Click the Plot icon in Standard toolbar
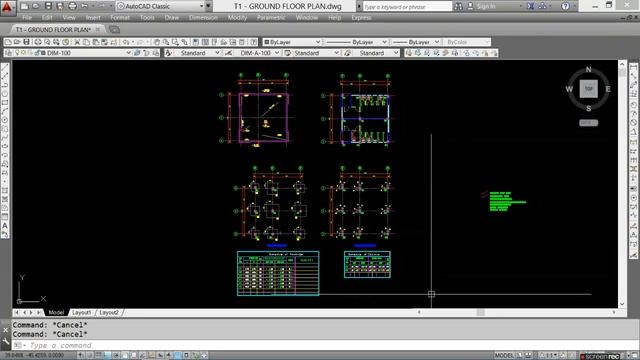Screen dimensions: 640x360 (x=38, y=42)
